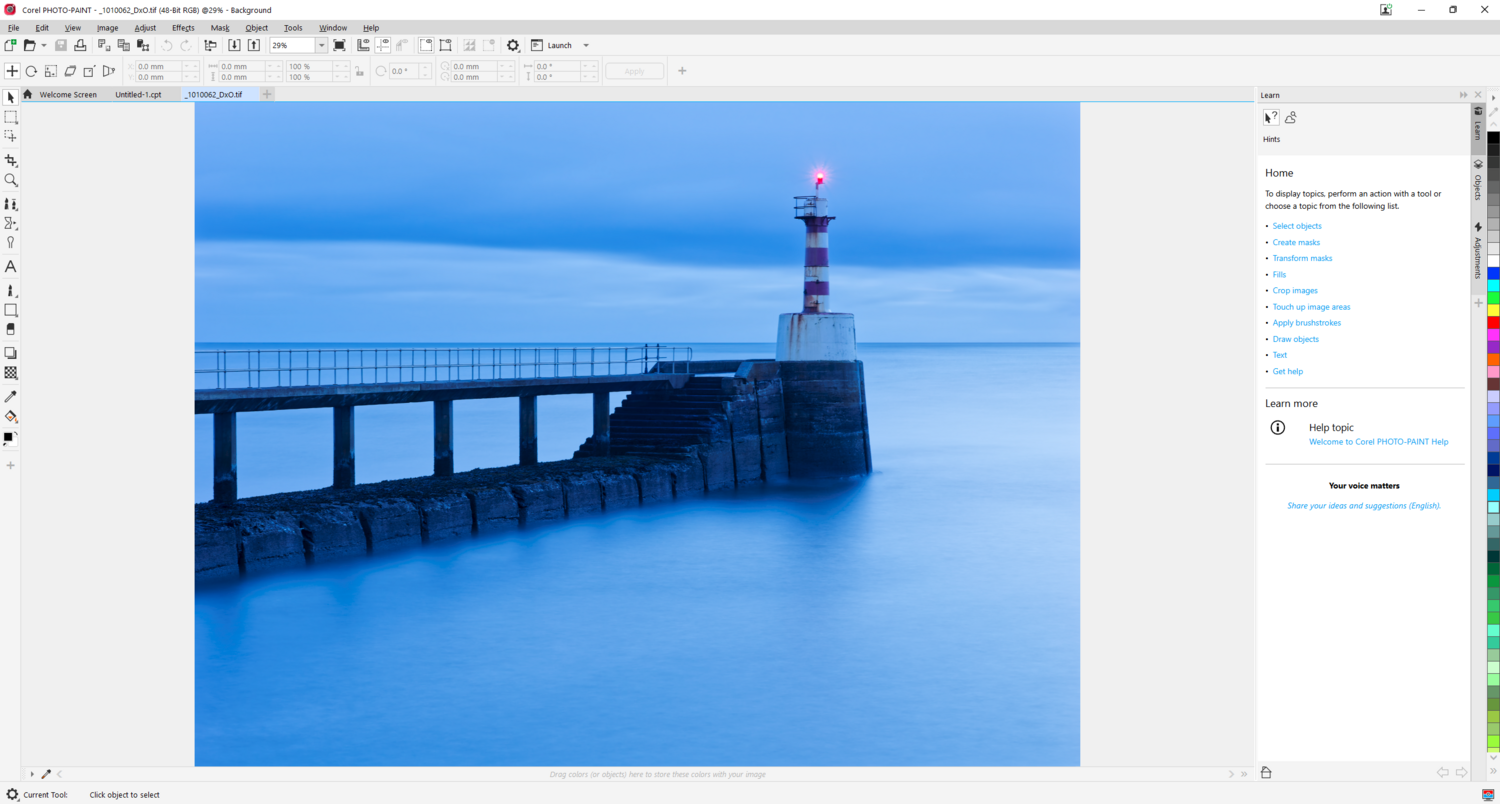Viewport: 1500px width, 804px height.
Task: Select the Fill bucket tool
Action: tap(11, 417)
